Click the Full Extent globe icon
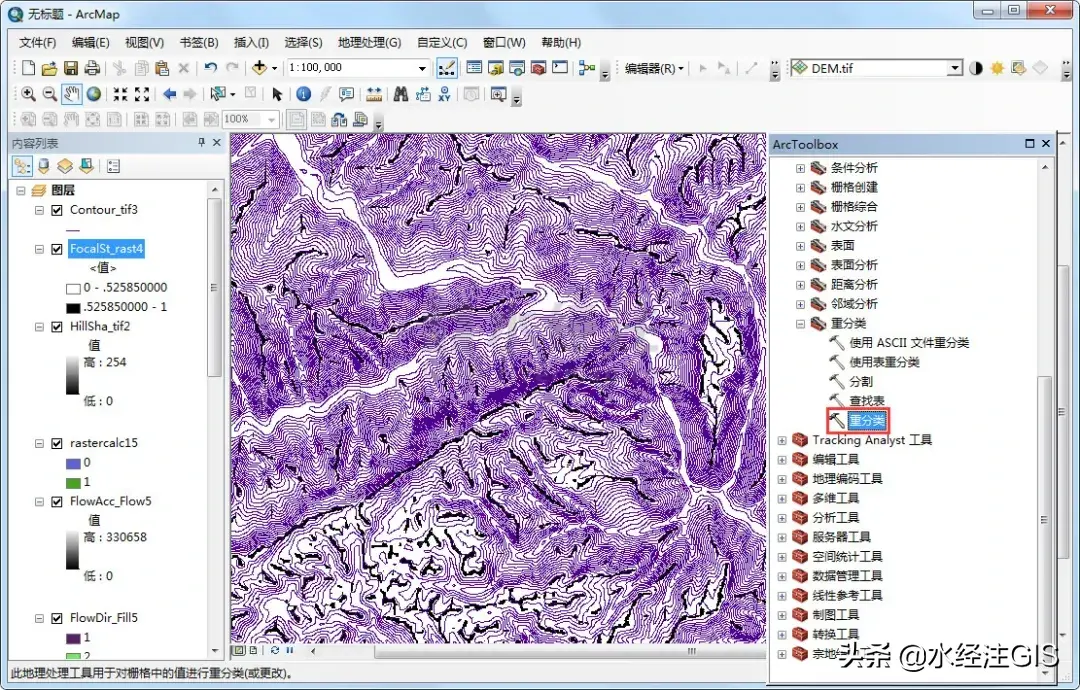This screenshot has width=1080, height=690. (x=93, y=94)
